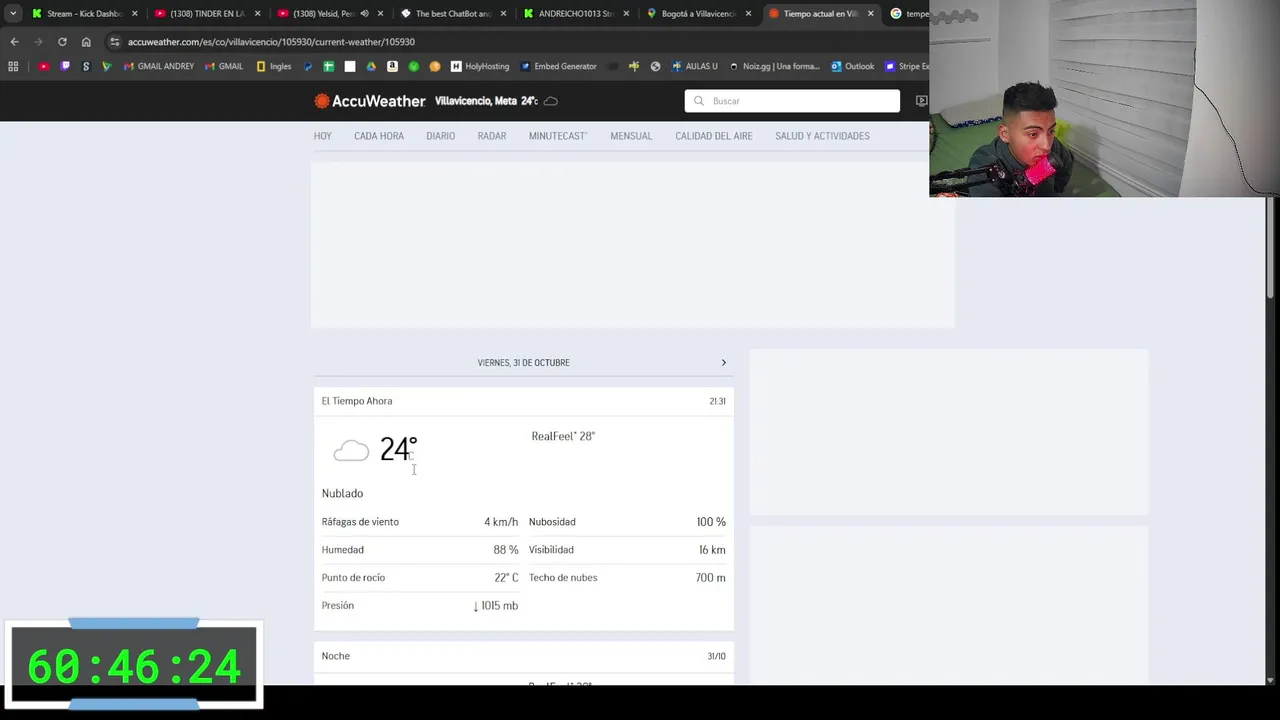Mute the Yelsid tab audio icon

coord(364,14)
